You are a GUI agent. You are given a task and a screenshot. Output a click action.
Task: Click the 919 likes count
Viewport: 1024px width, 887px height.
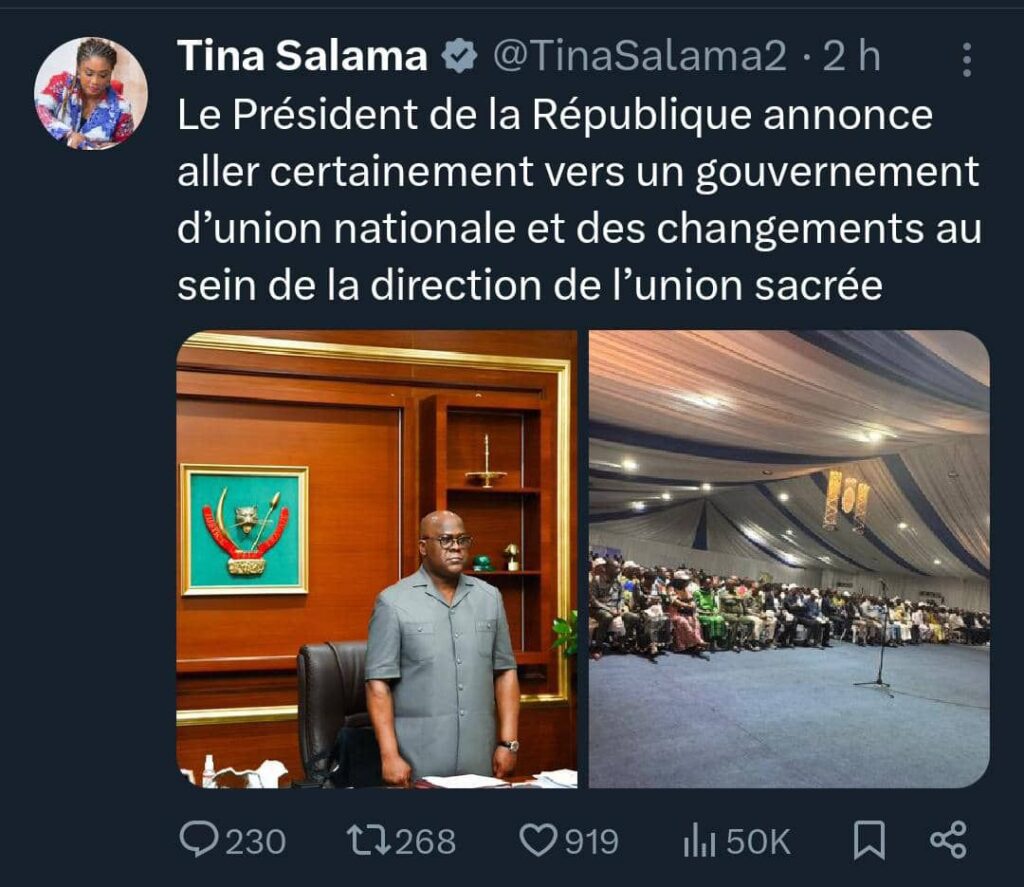click(592, 841)
